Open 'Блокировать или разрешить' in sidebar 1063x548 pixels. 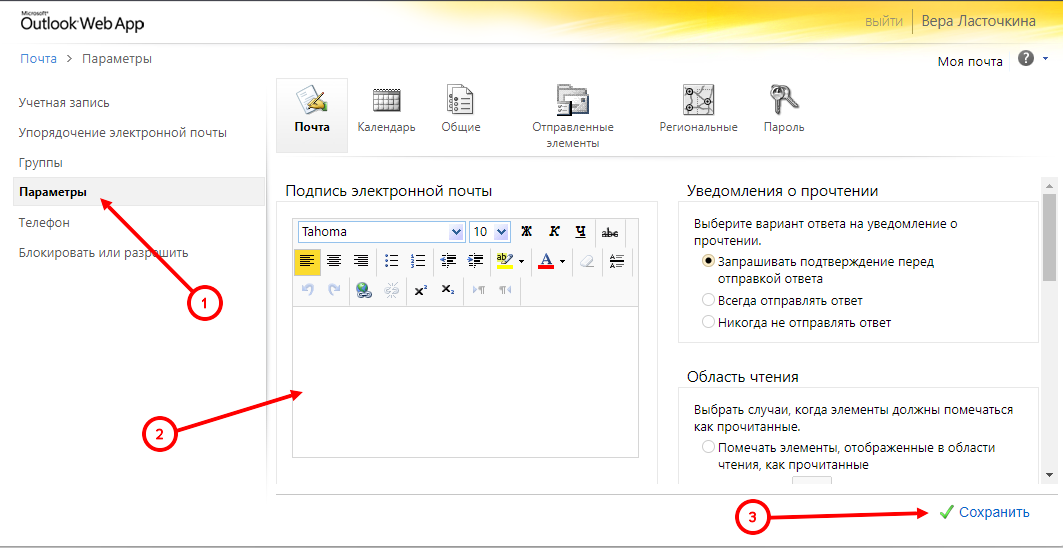click(x=103, y=253)
